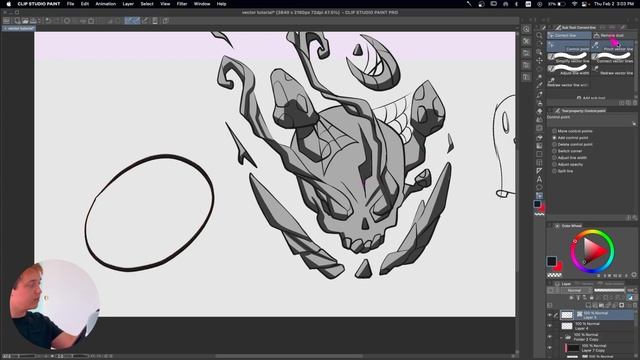The width and height of the screenshot is (640, 360).
Task: Open Tool property settings wrench icon
Action: coord(634,123)
